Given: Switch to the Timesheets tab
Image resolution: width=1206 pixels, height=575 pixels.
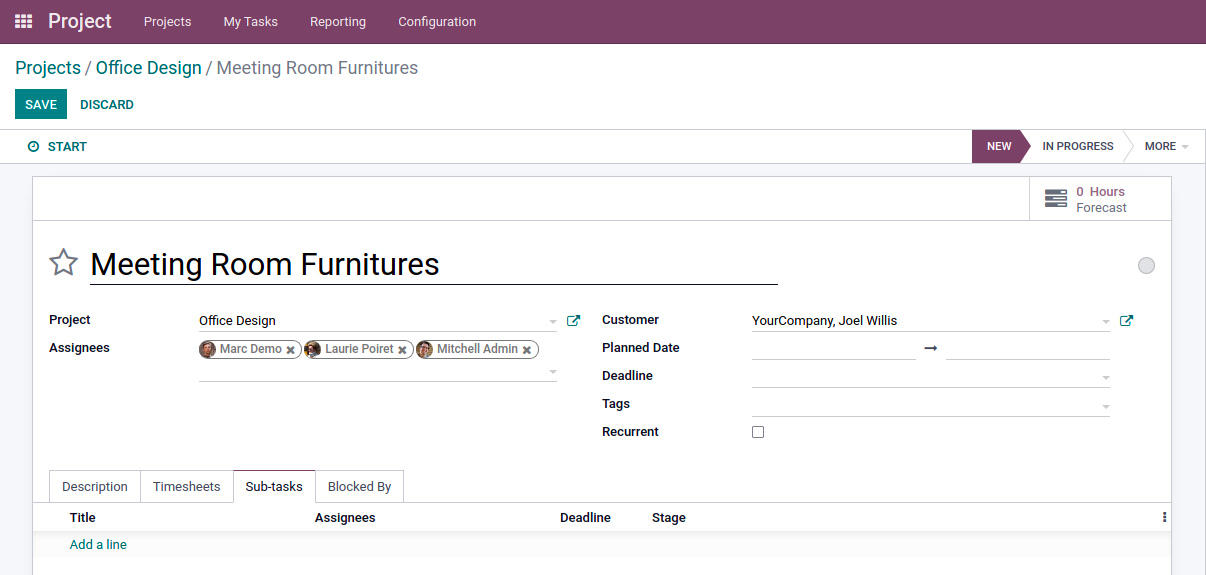Looking at the screenshot, I should coord(187,487).
